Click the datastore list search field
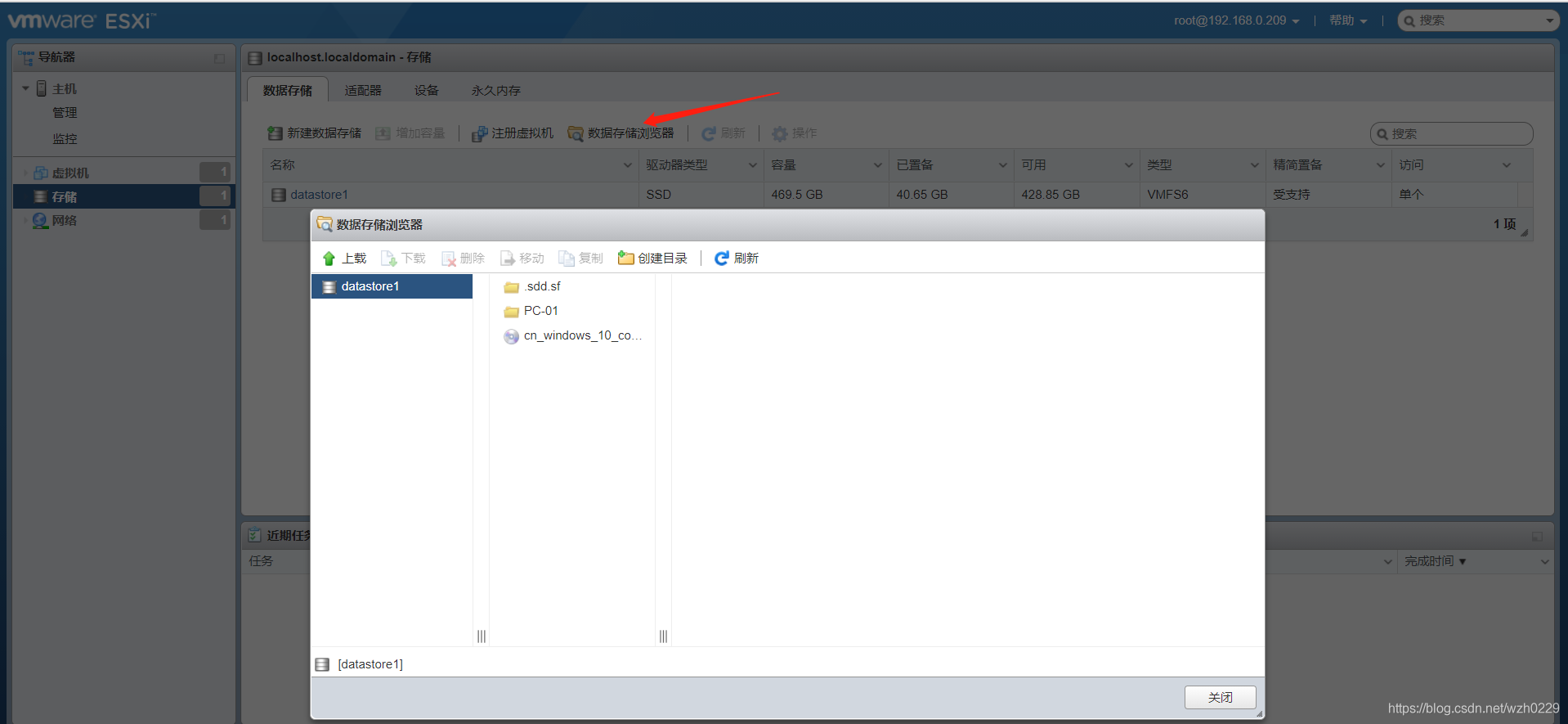 (x=1451, y=133)
